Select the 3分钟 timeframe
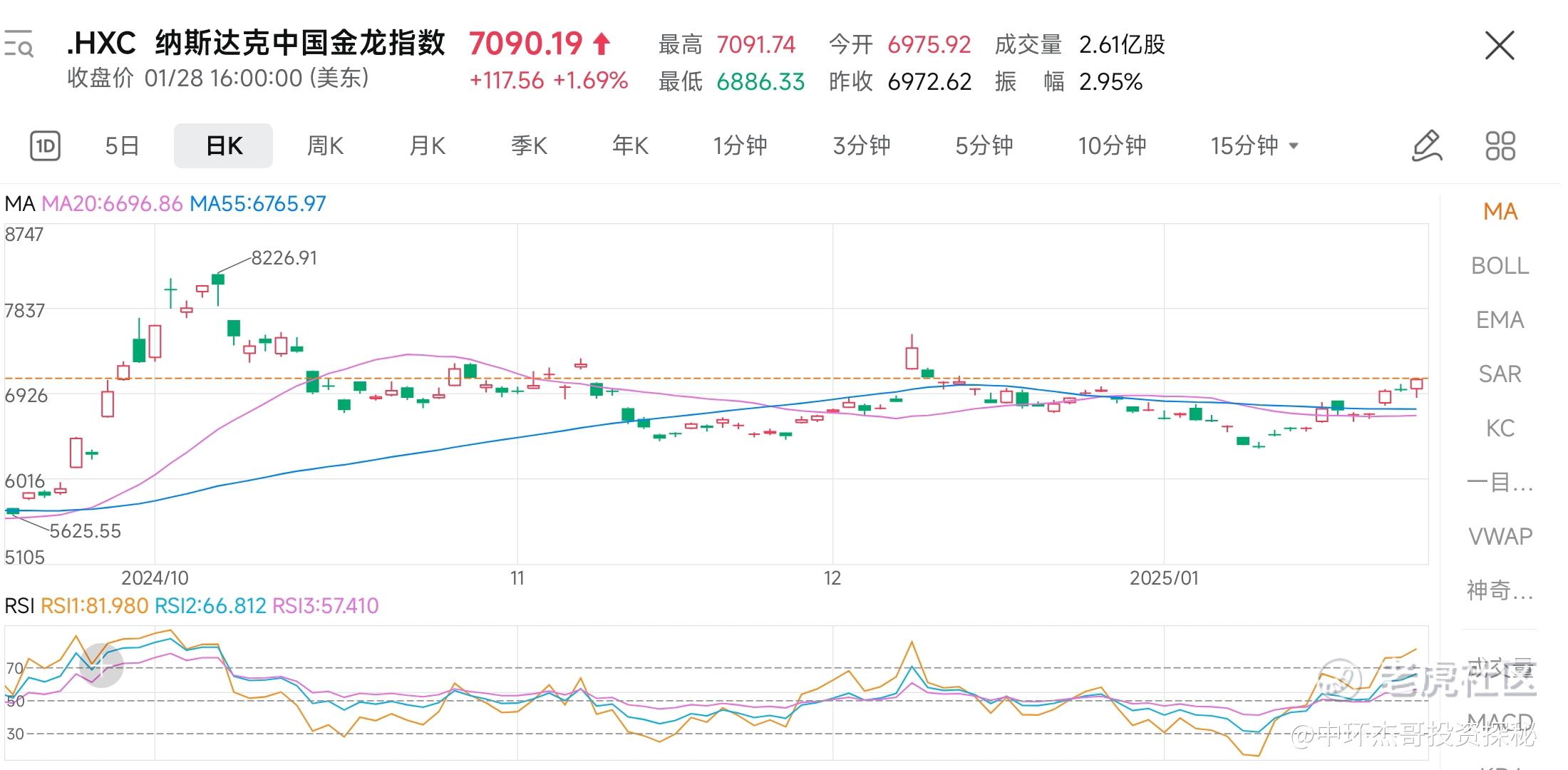 click(x=862, y=146)
